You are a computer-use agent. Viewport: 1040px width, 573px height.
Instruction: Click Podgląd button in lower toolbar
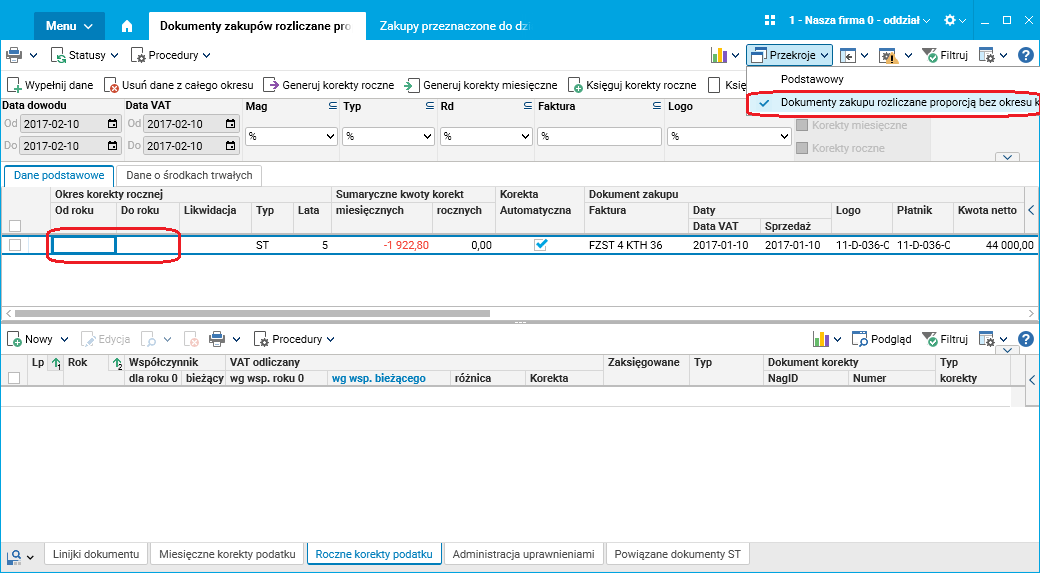pyautogui.click(x=882, y=339)
